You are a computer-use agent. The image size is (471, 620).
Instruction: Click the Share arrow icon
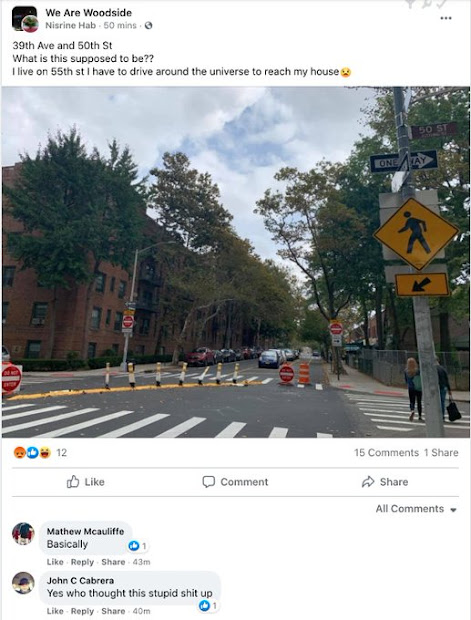click(x=368, y=482)
